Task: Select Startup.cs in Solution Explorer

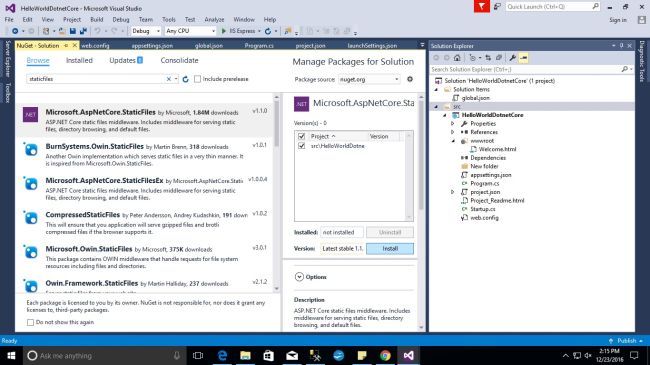Action: (x=483, y=209)
